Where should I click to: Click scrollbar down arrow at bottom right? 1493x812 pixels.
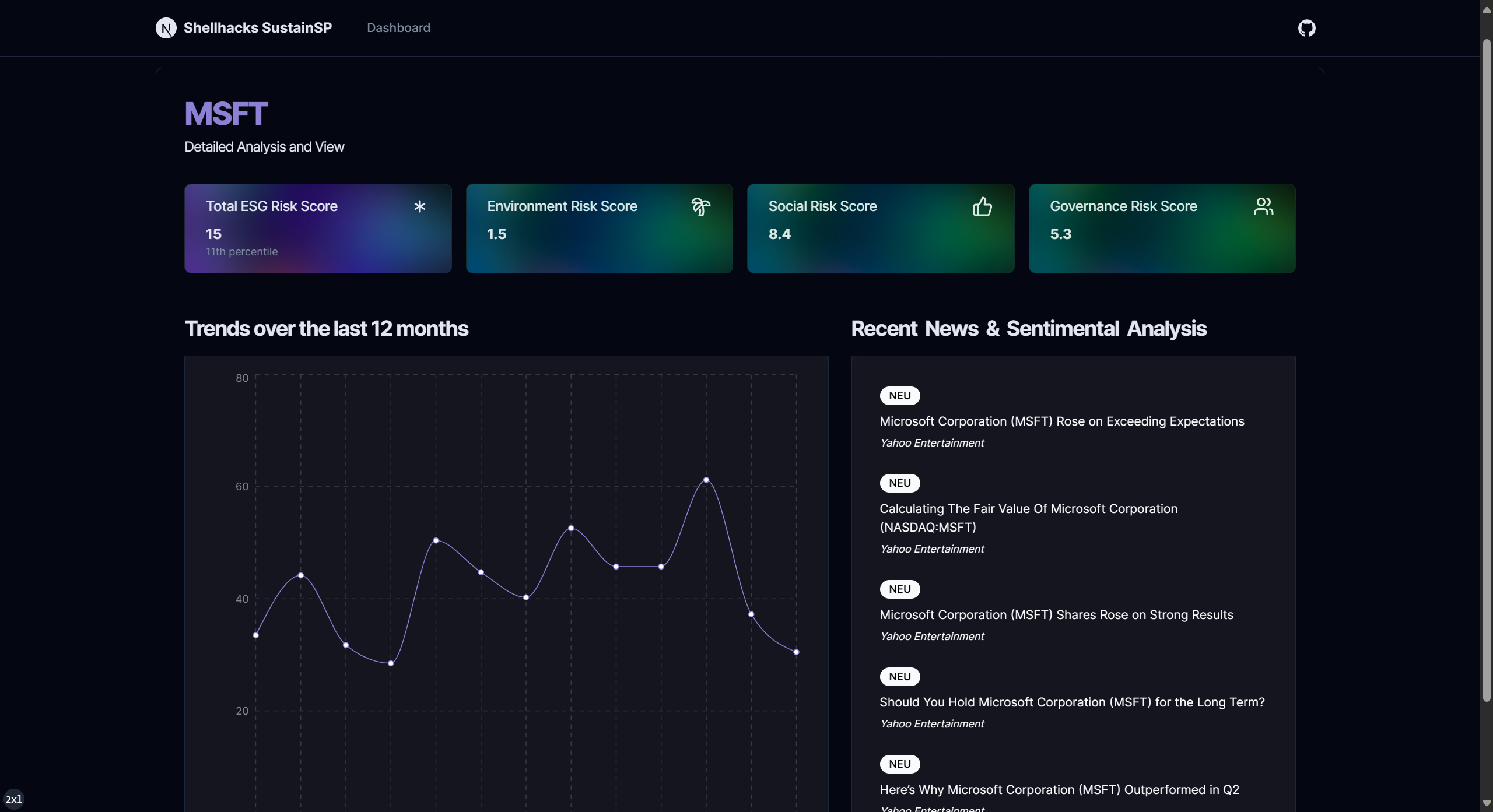click(1487, 804)
